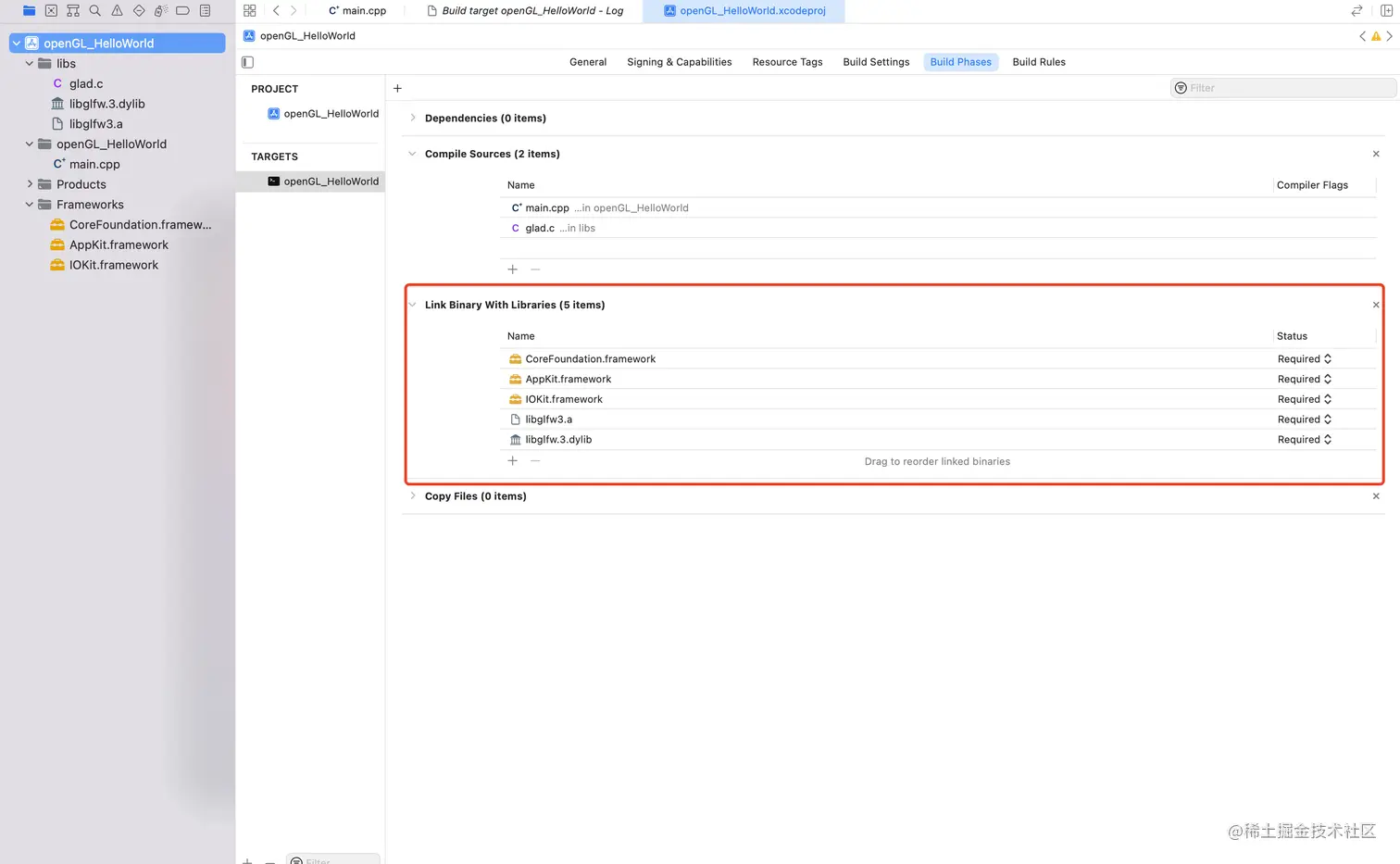This screenshot has width=1400, height=864.
Task: Open the Symbol navigator
Action: 73,11
